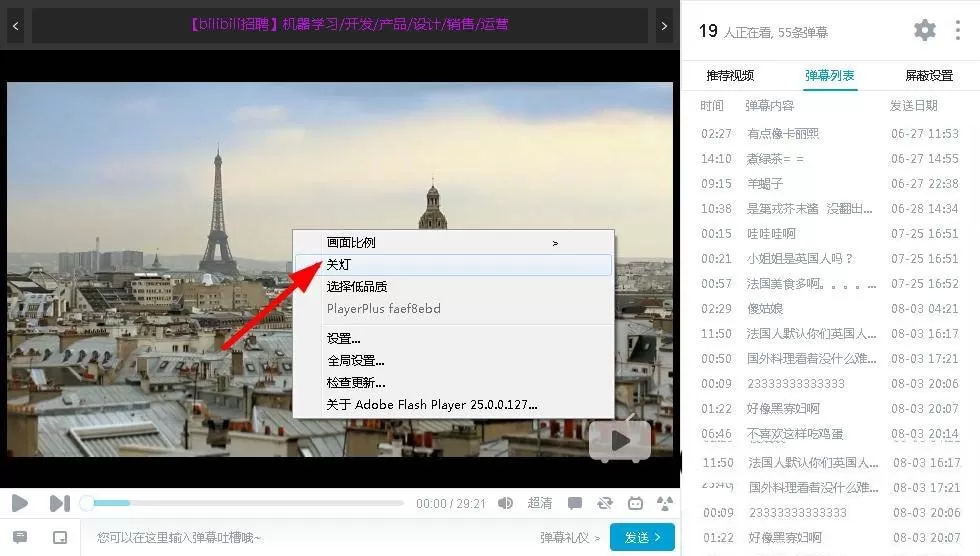Switch to widescreen TV icon mode
The height and width of the screenshot is (556, 980).
(635, 503)
